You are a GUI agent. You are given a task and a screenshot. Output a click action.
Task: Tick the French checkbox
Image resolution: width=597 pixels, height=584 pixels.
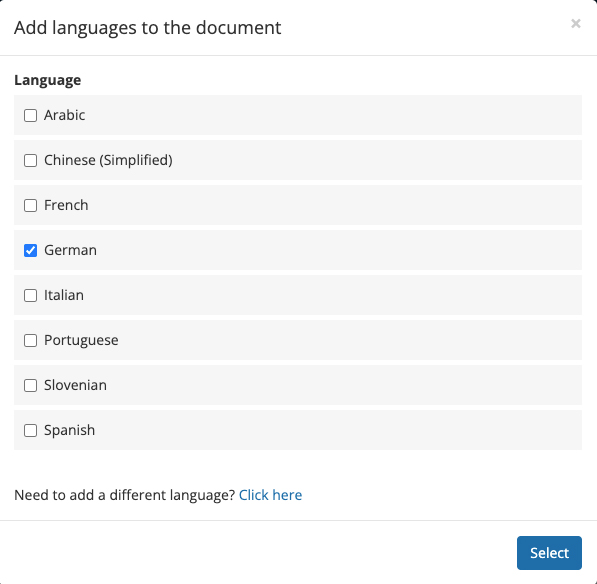[30, 205]
